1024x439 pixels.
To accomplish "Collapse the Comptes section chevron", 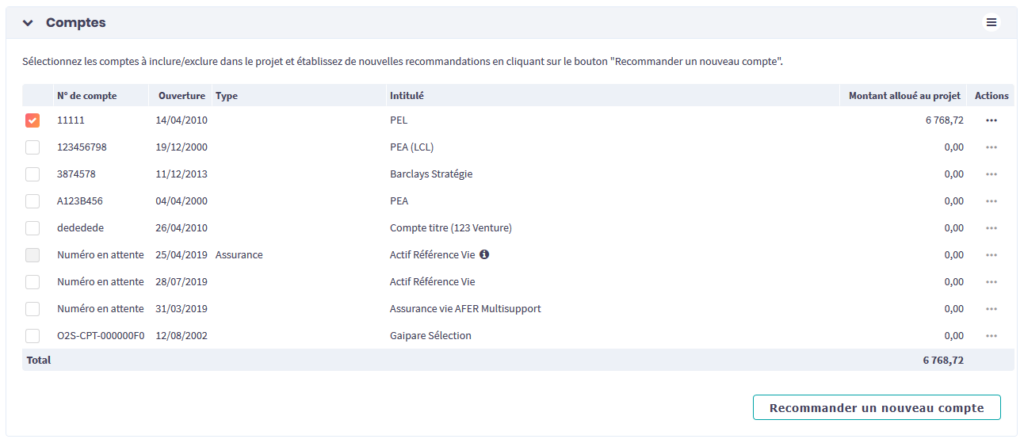I will 28,22.
